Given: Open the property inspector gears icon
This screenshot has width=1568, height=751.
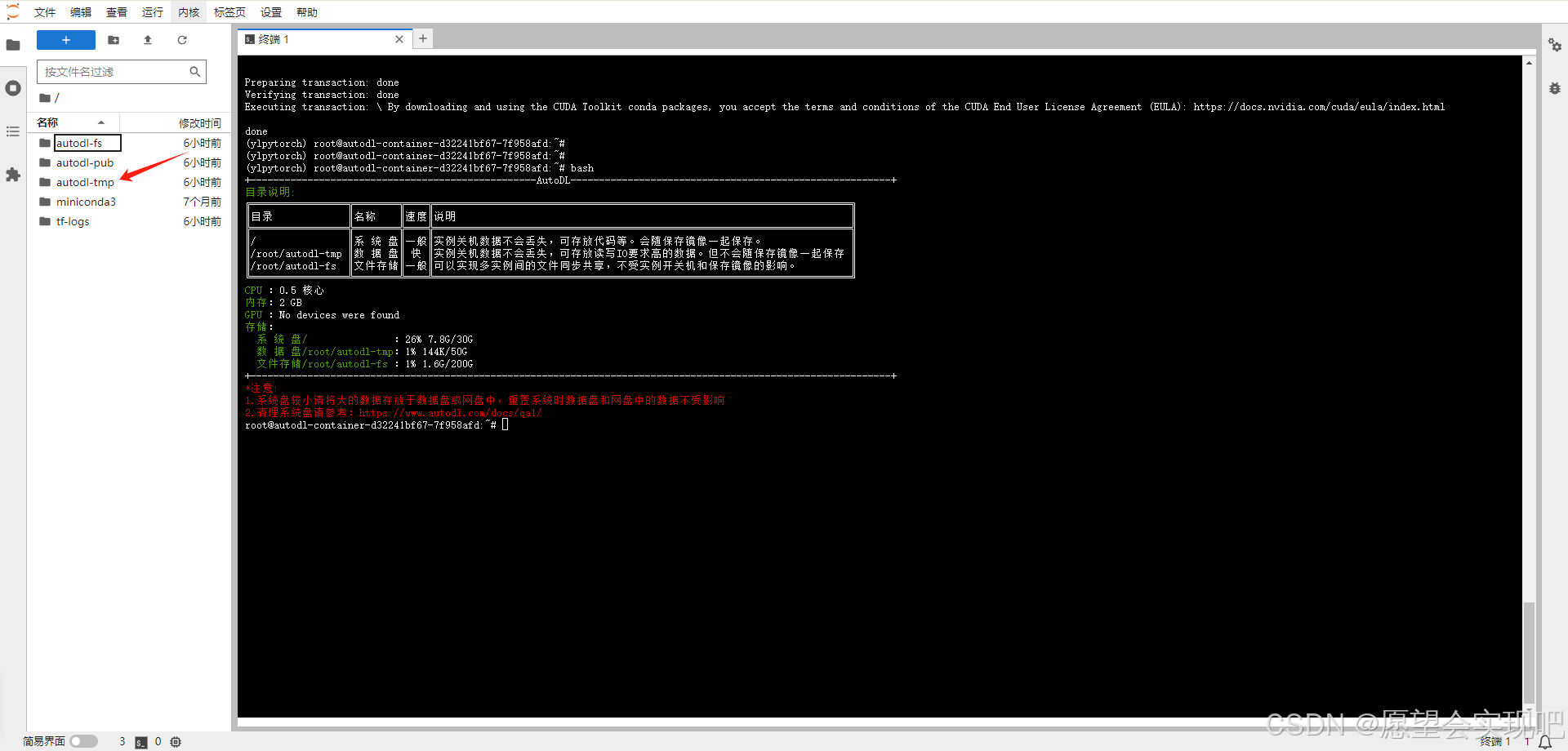Looking at the screenshot, I should pos(1555,45).
